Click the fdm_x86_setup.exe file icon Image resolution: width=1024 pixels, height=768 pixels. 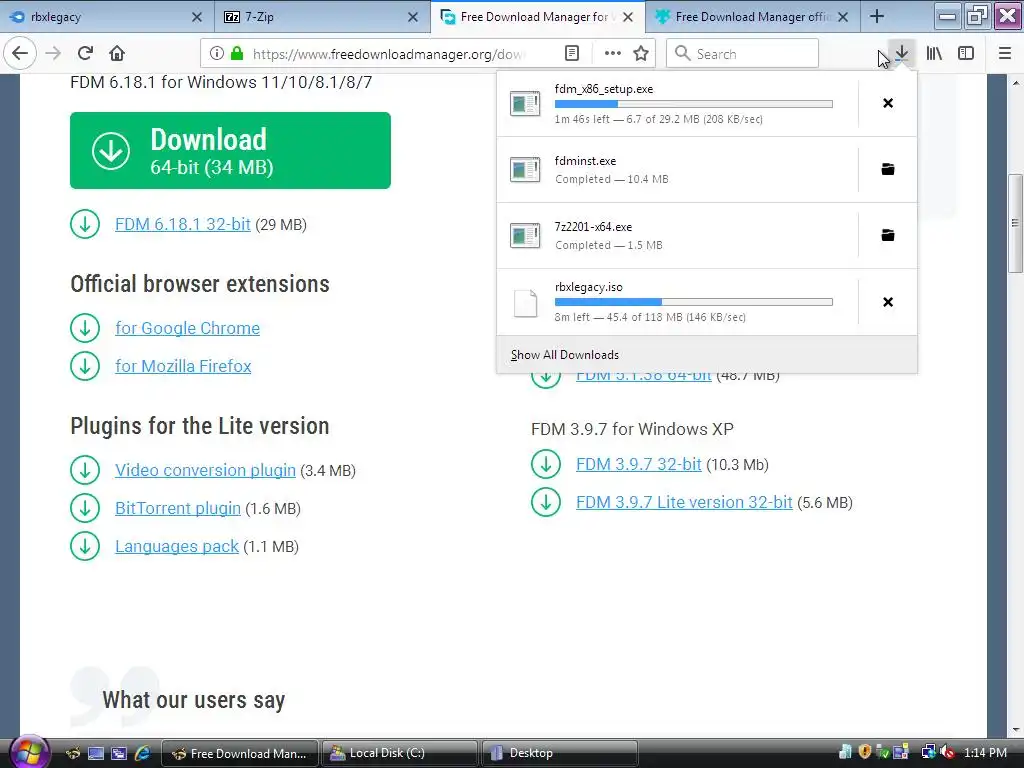point(525,103)
